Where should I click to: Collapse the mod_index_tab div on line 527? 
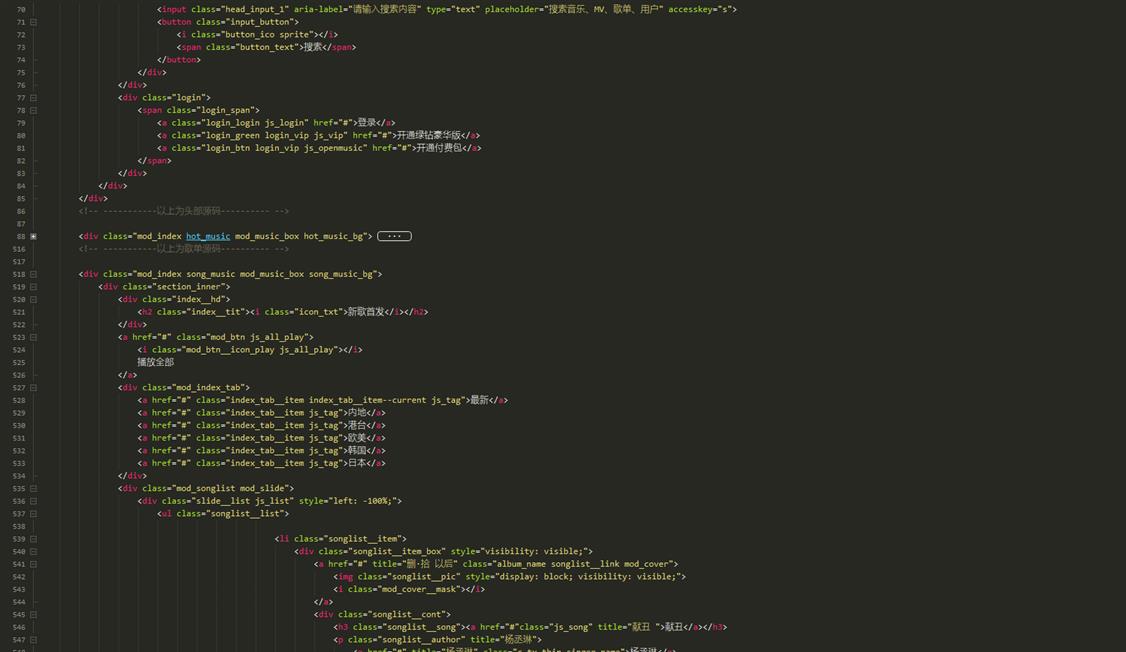[34, 388]
